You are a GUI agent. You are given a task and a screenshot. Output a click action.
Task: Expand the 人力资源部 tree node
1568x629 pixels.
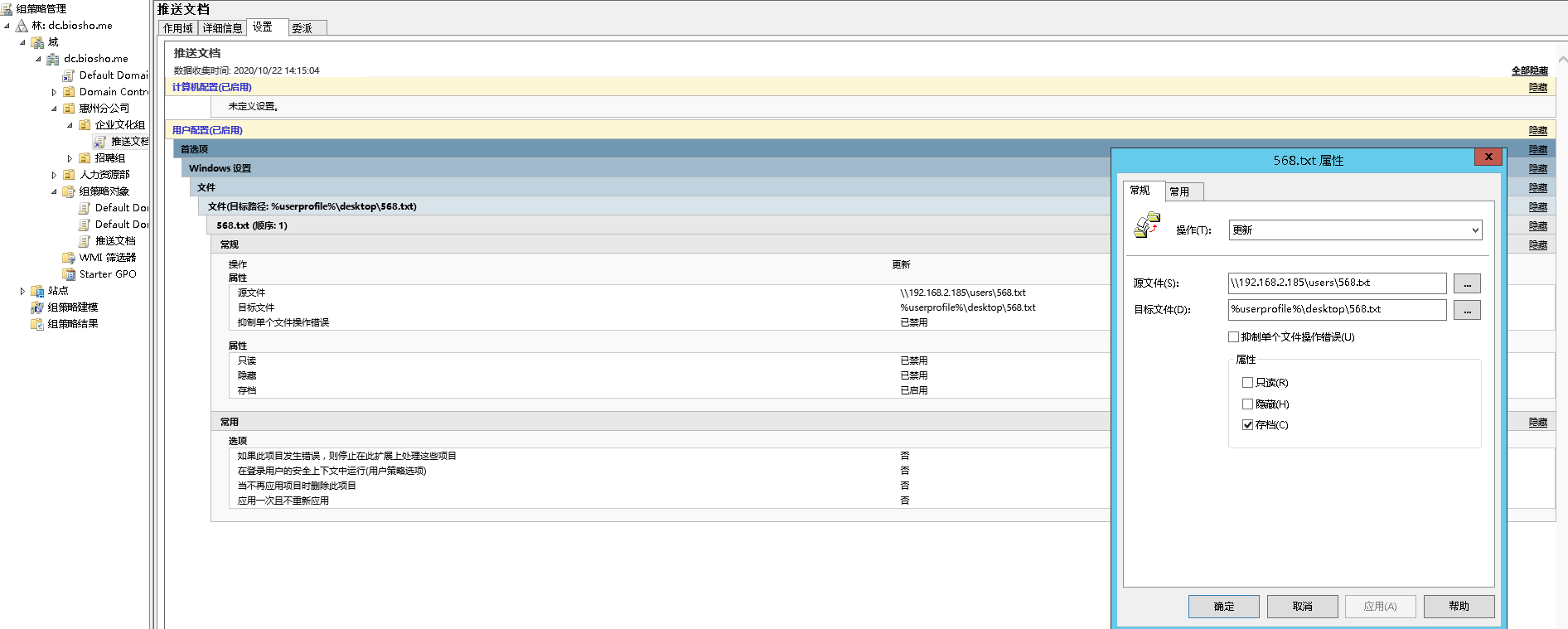[x=54, y=175]
